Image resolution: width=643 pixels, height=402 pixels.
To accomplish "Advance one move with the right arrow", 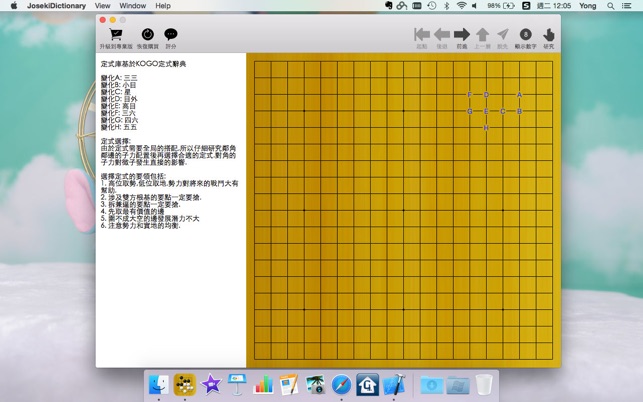I will point(462,34).
